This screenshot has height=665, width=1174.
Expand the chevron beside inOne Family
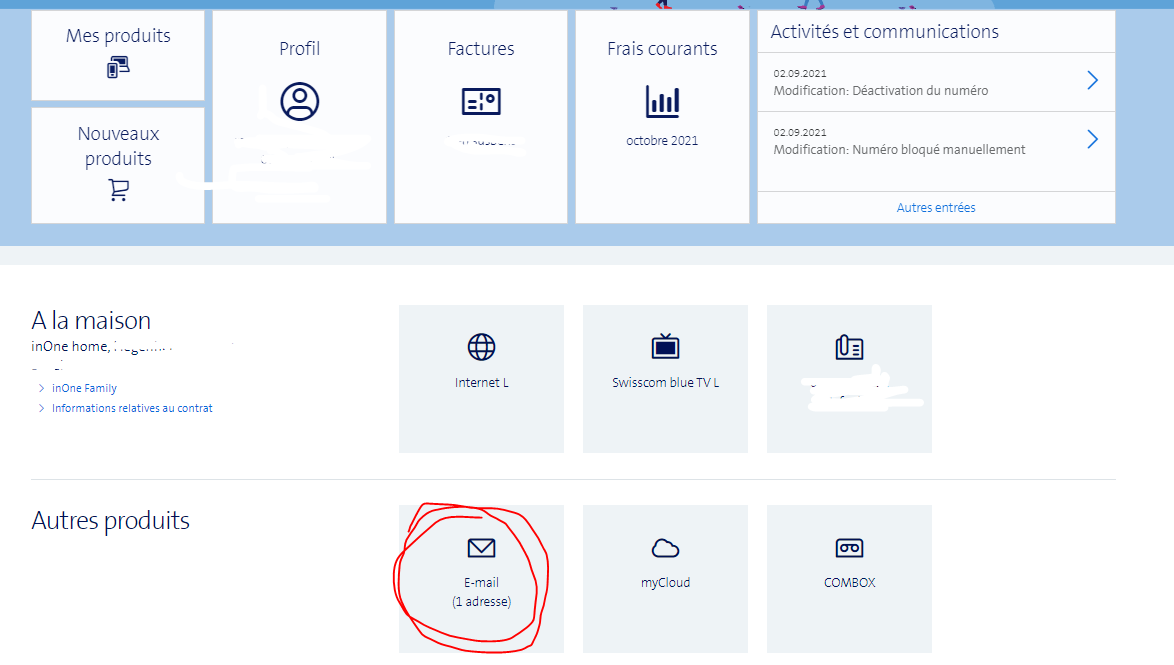[x=41, y=388]
